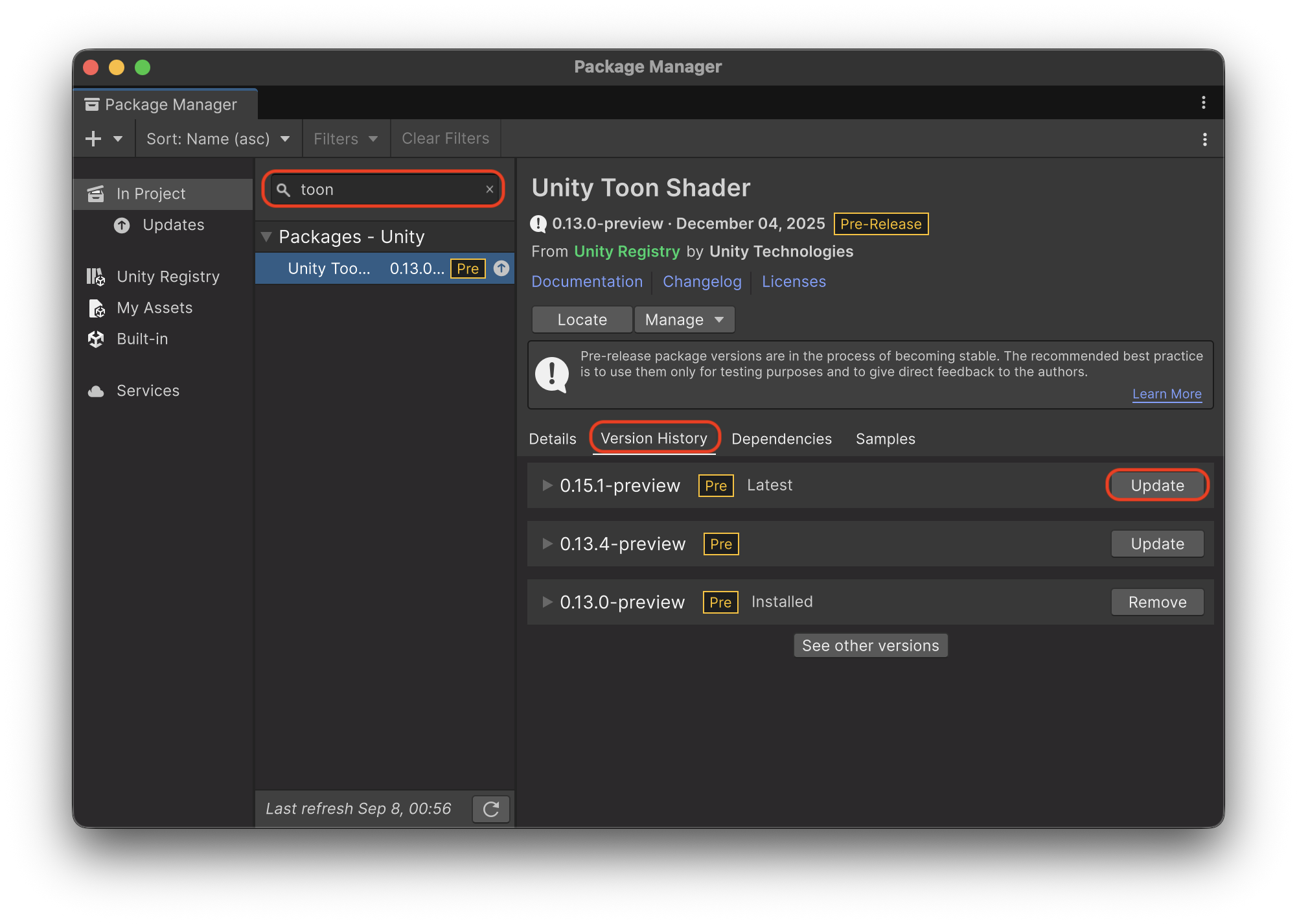The width and height of the screenshot is (1297, 924).
Task: Click the Locate button
Action: pyautogui.click(x=582, y=319)
